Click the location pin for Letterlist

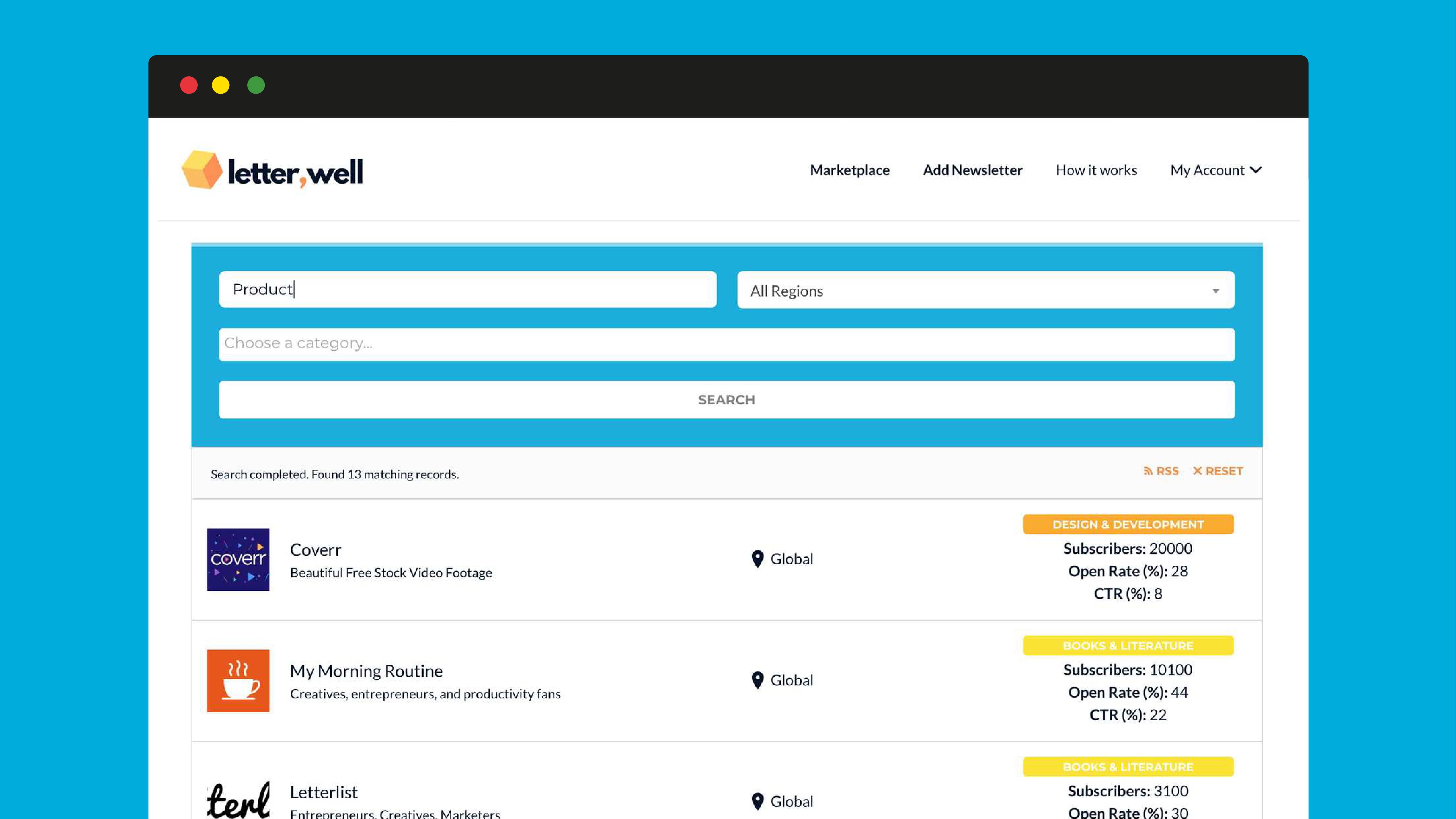coord(757,801)
